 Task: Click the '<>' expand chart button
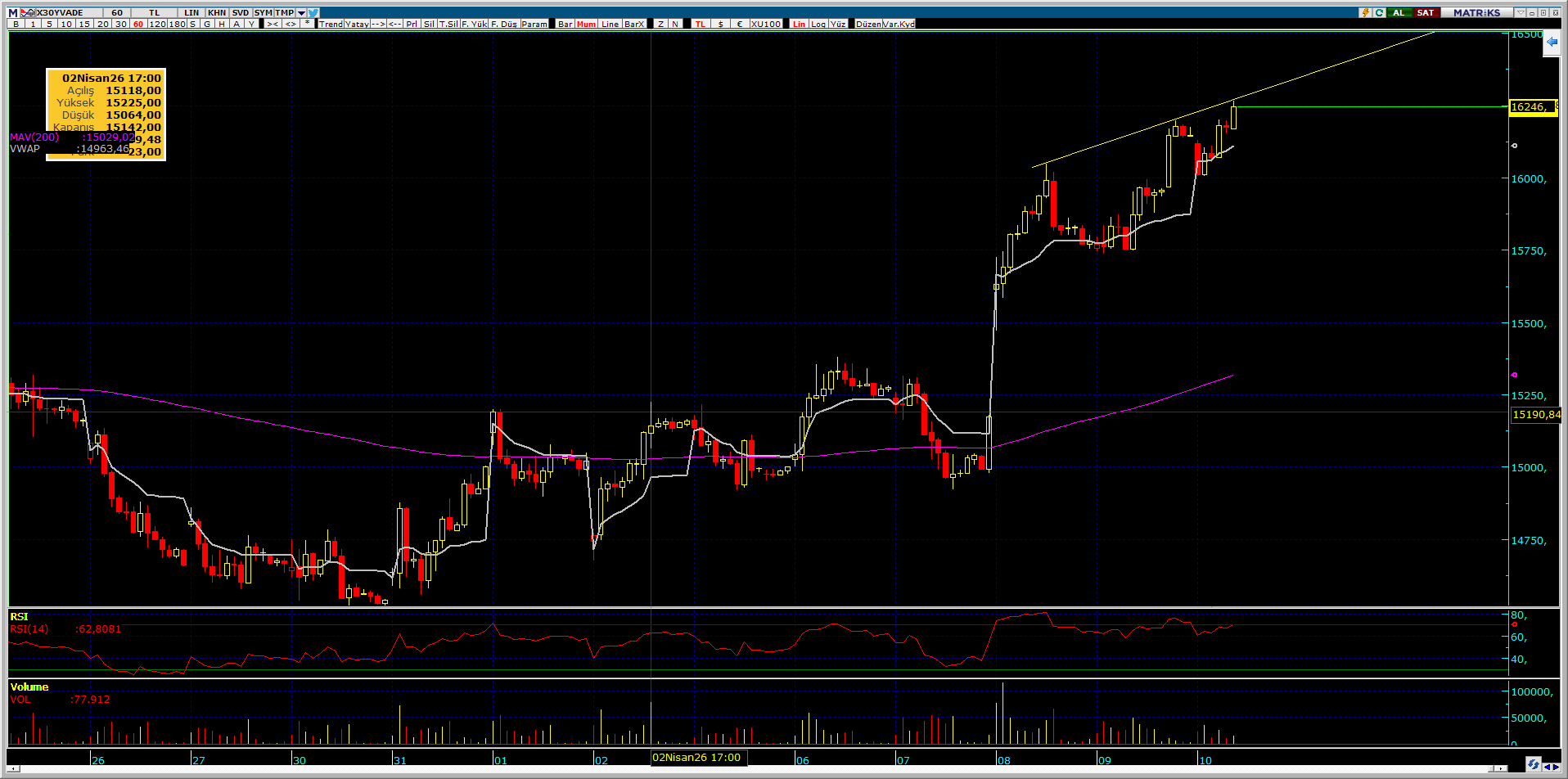[291, 24]
